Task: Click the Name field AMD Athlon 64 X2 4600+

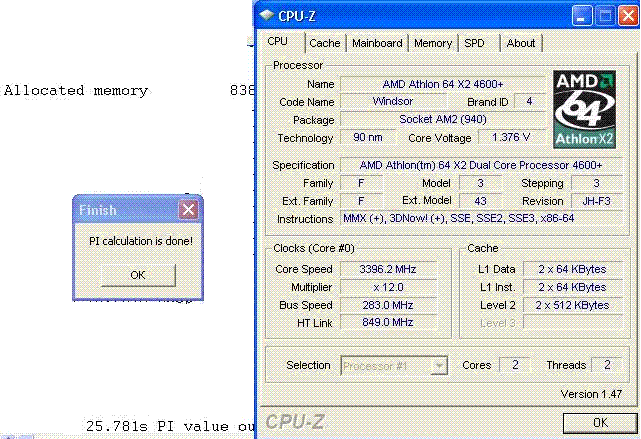Action: [443, 84]
